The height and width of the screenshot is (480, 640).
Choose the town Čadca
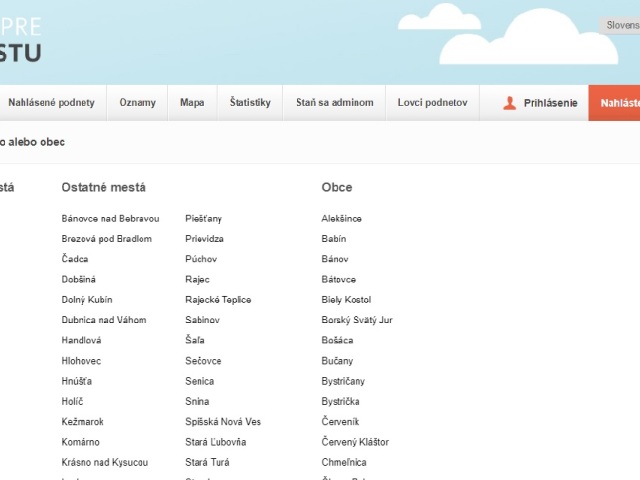point(75,259)
